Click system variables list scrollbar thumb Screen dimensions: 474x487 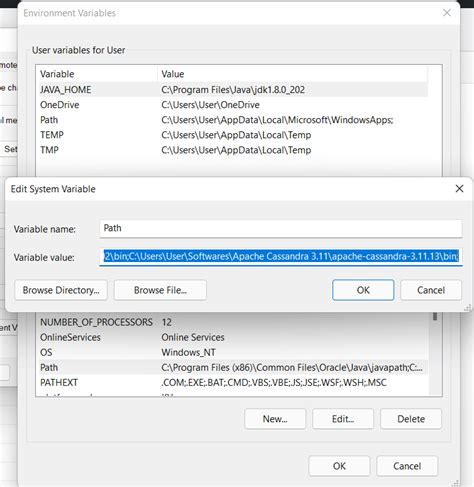tap(435, 316)
